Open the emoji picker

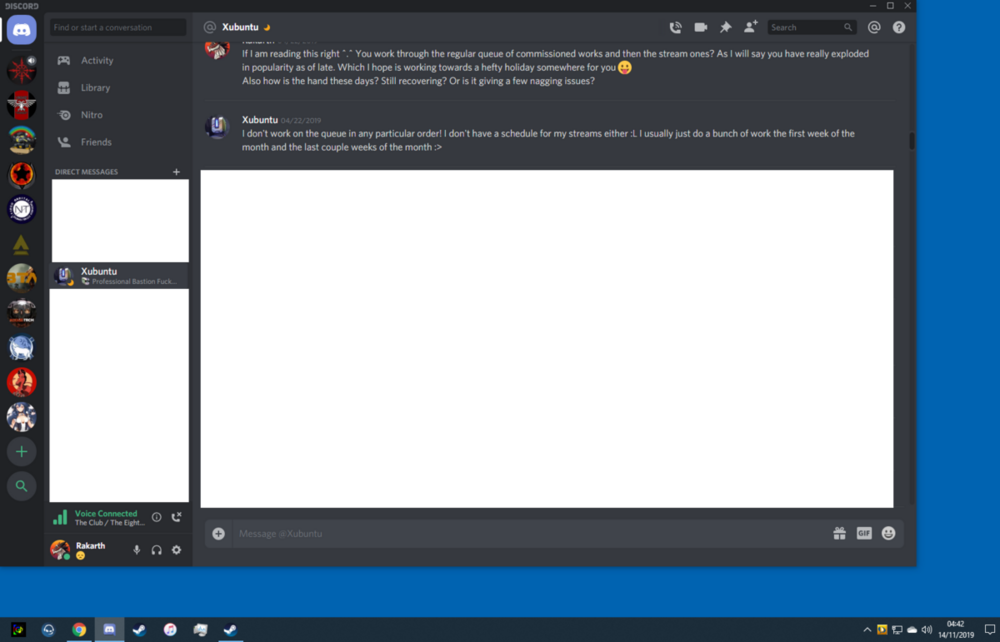pos(888,534)
